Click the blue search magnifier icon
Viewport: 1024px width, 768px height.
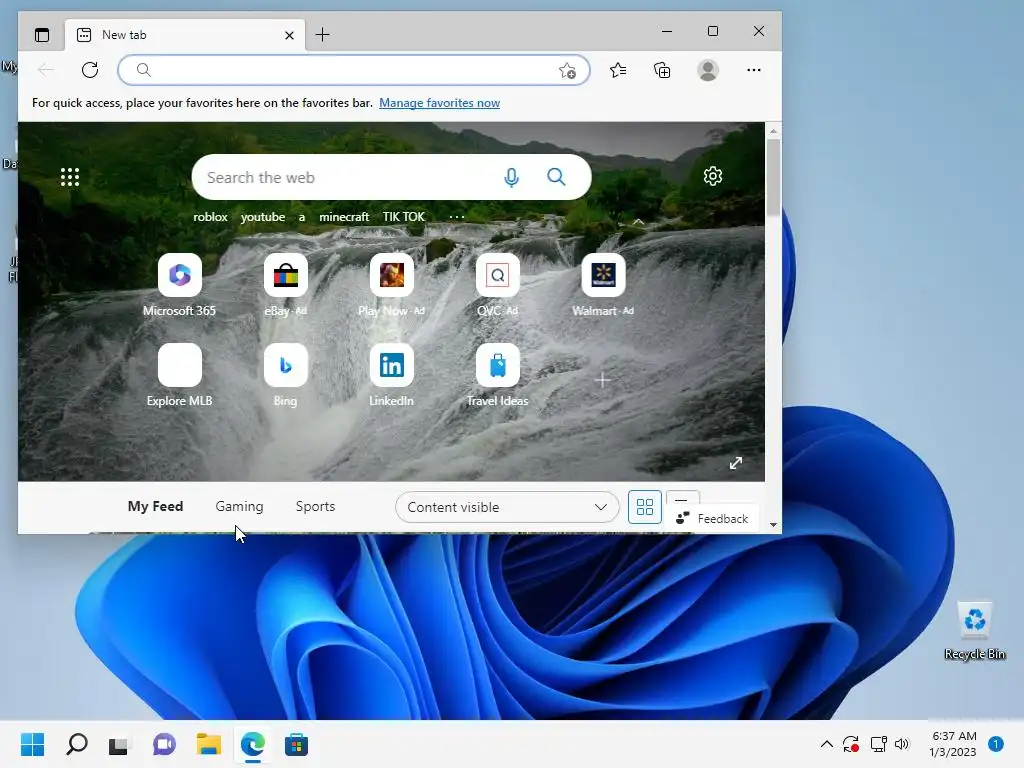(x=556, y=176)
